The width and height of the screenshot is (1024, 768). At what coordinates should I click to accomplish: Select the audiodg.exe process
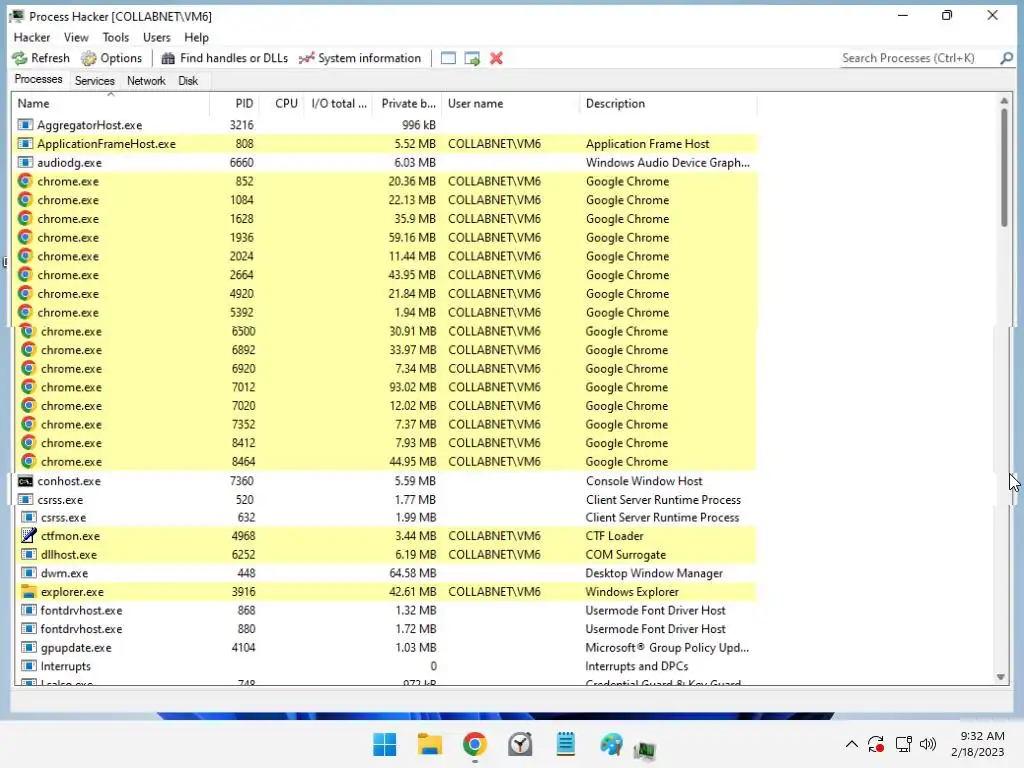(385, 163)
